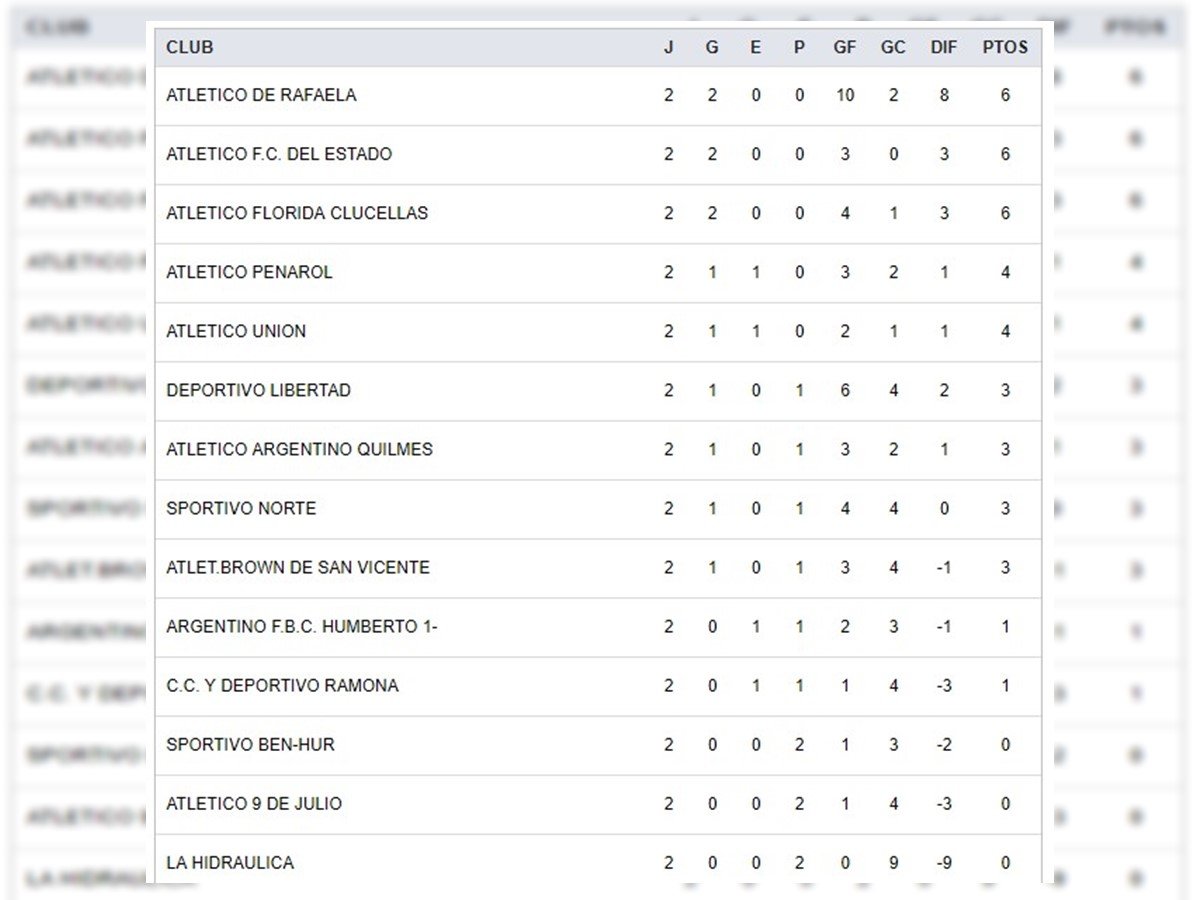
Task: Select C.C. Y DEPORTIVO RAMONA entry
Action: (x=282, y=685)
